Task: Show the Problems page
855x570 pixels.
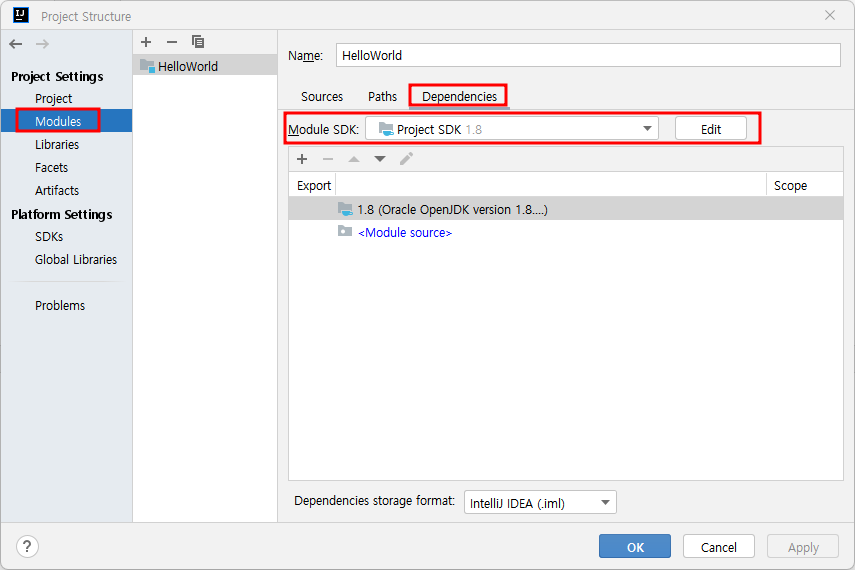Action: [60, 305]
